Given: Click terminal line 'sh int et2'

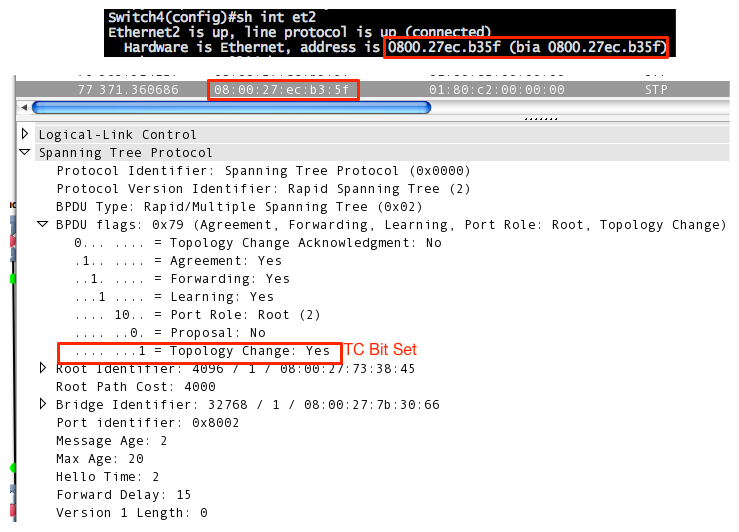Looking at the screenshot, I should coord(212,17).
